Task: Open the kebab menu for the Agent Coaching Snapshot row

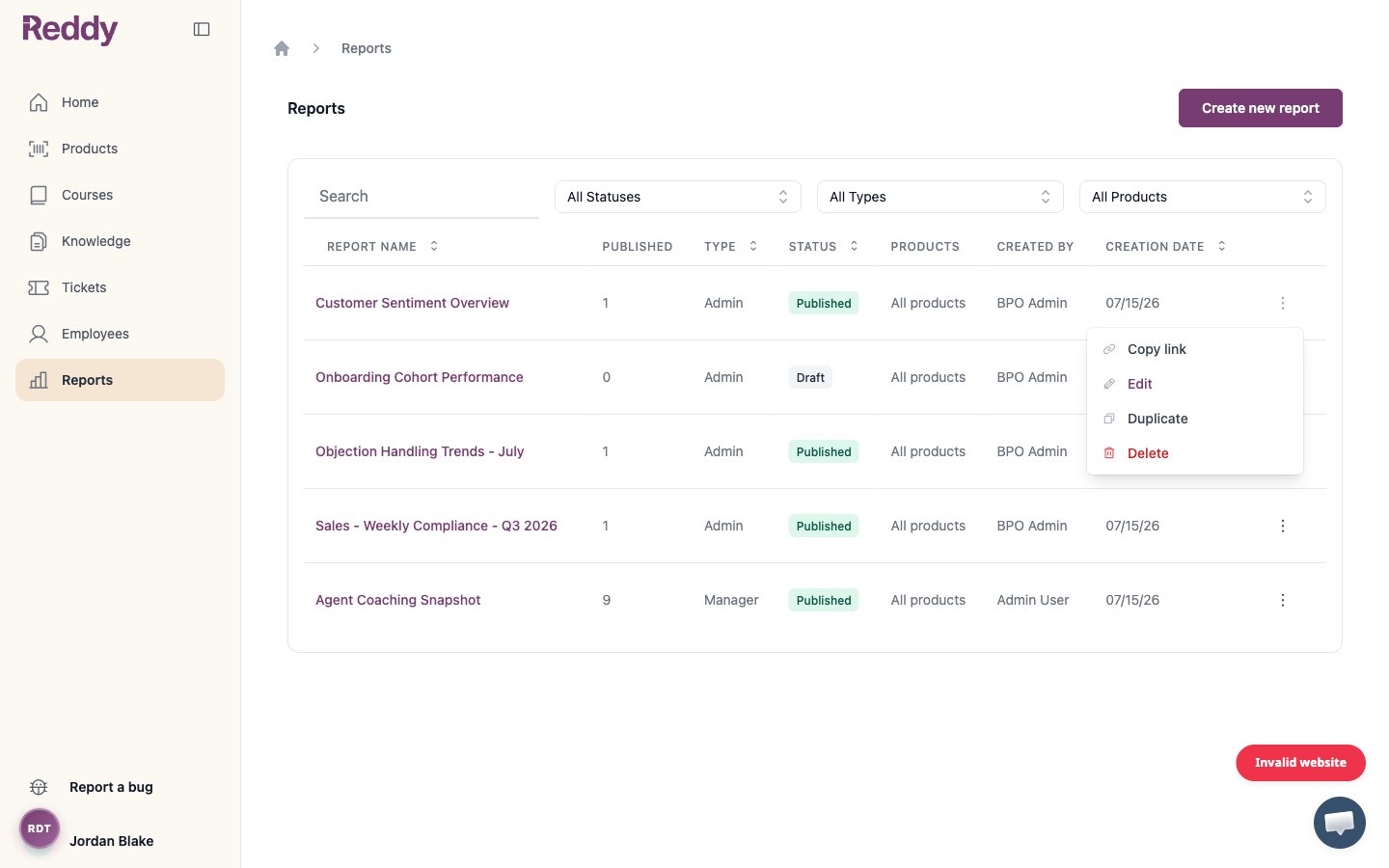Action: pyautogui.click(x=1282, y=600)
